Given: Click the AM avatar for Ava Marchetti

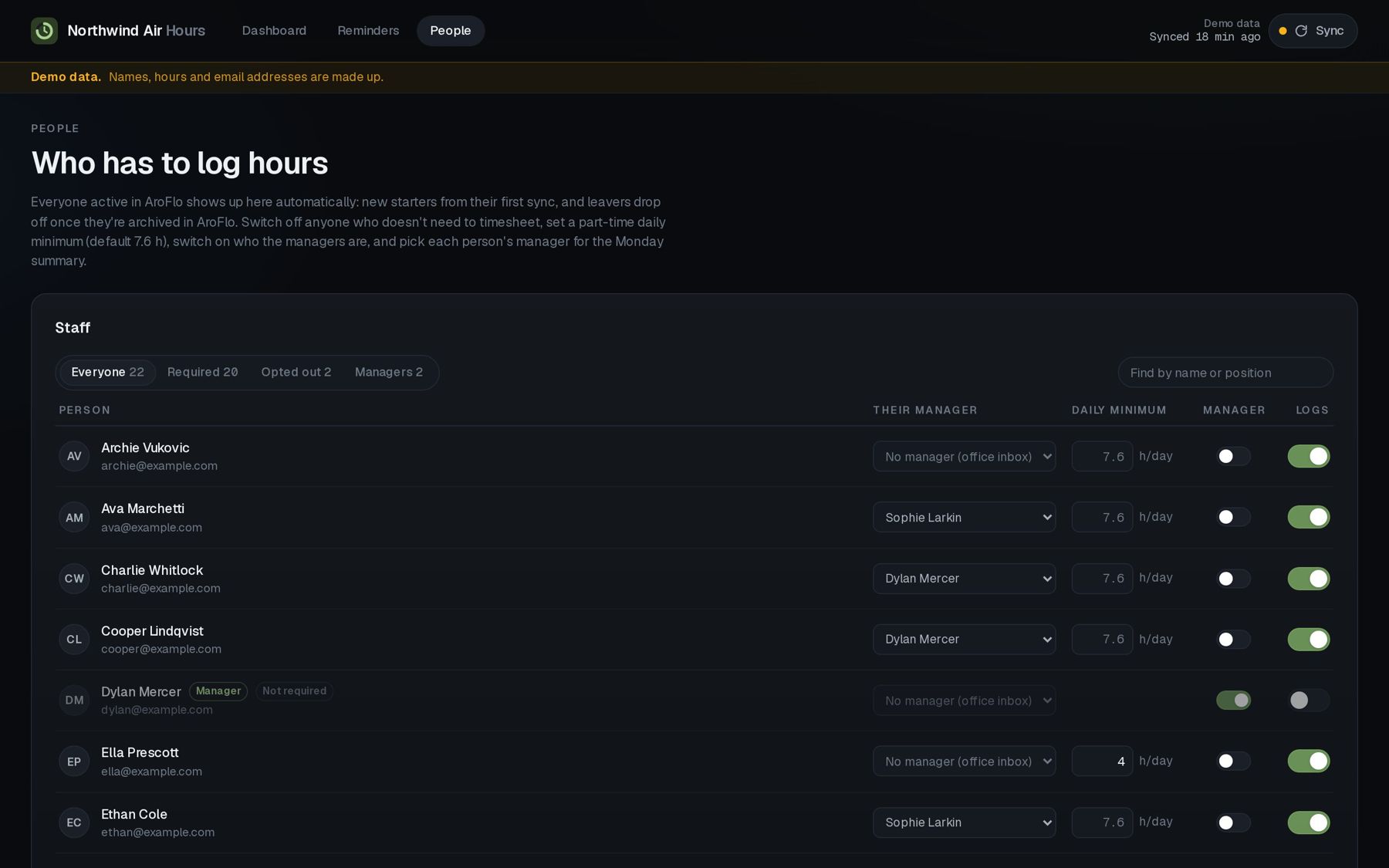Looking at the screenshot, I should point(74,517).
